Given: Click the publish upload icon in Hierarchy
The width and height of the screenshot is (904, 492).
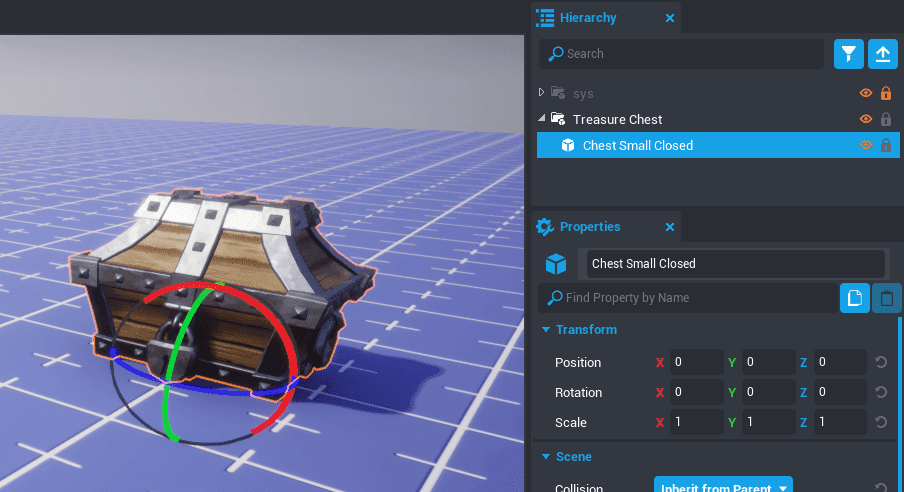Looking at the screenshot, I should 882,54.
